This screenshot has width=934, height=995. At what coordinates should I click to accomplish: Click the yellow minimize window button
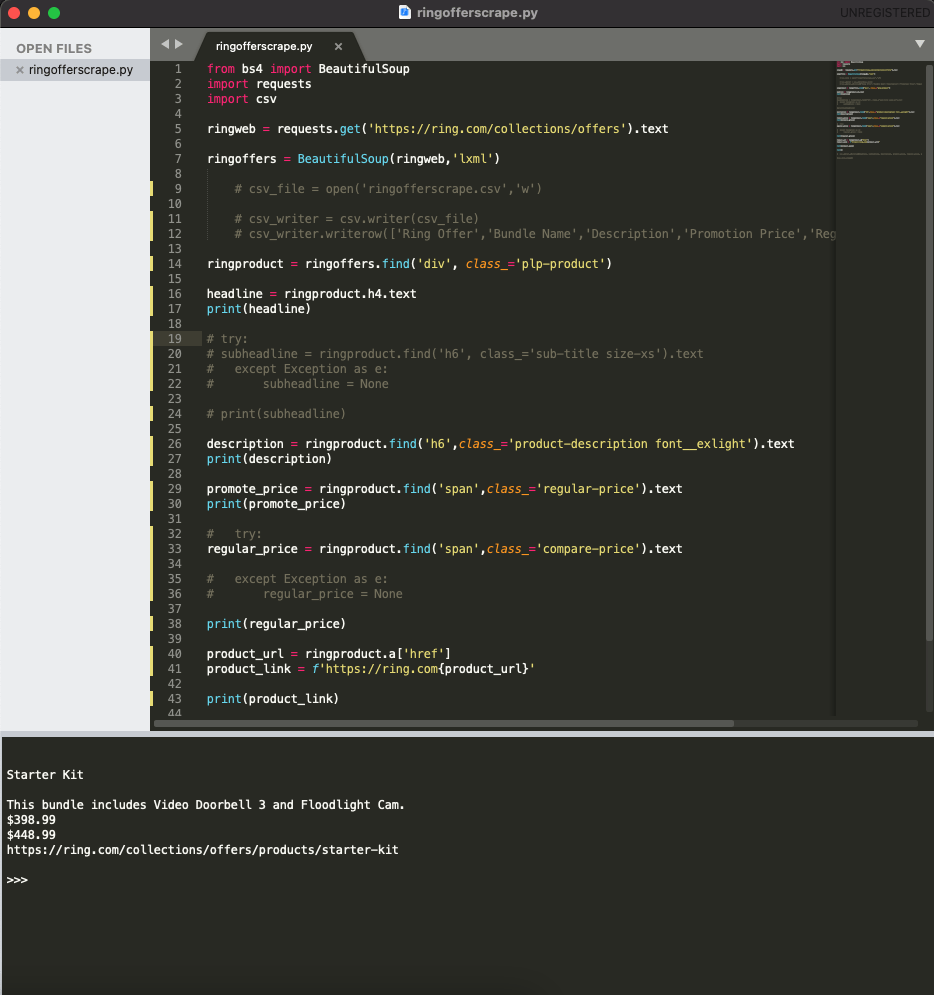pos(34,13)
